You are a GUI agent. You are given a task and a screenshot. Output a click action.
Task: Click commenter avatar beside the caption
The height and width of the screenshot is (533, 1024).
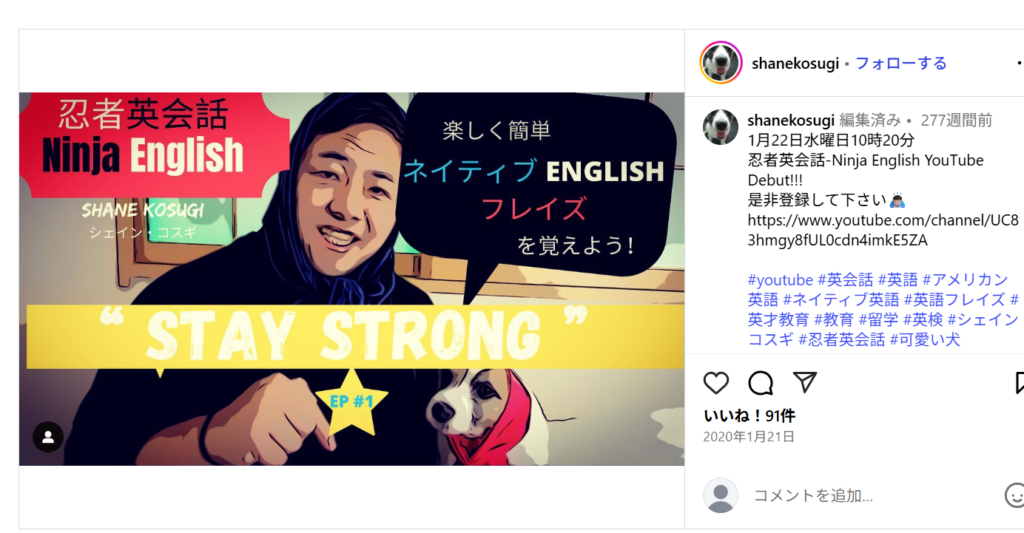(x=720, y=127)
